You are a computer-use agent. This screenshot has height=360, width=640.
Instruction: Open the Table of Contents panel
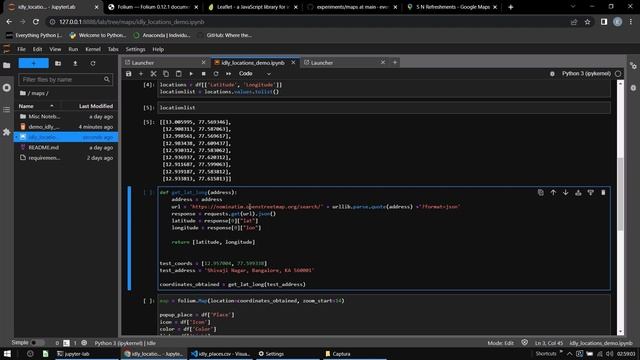pos(7,109)
